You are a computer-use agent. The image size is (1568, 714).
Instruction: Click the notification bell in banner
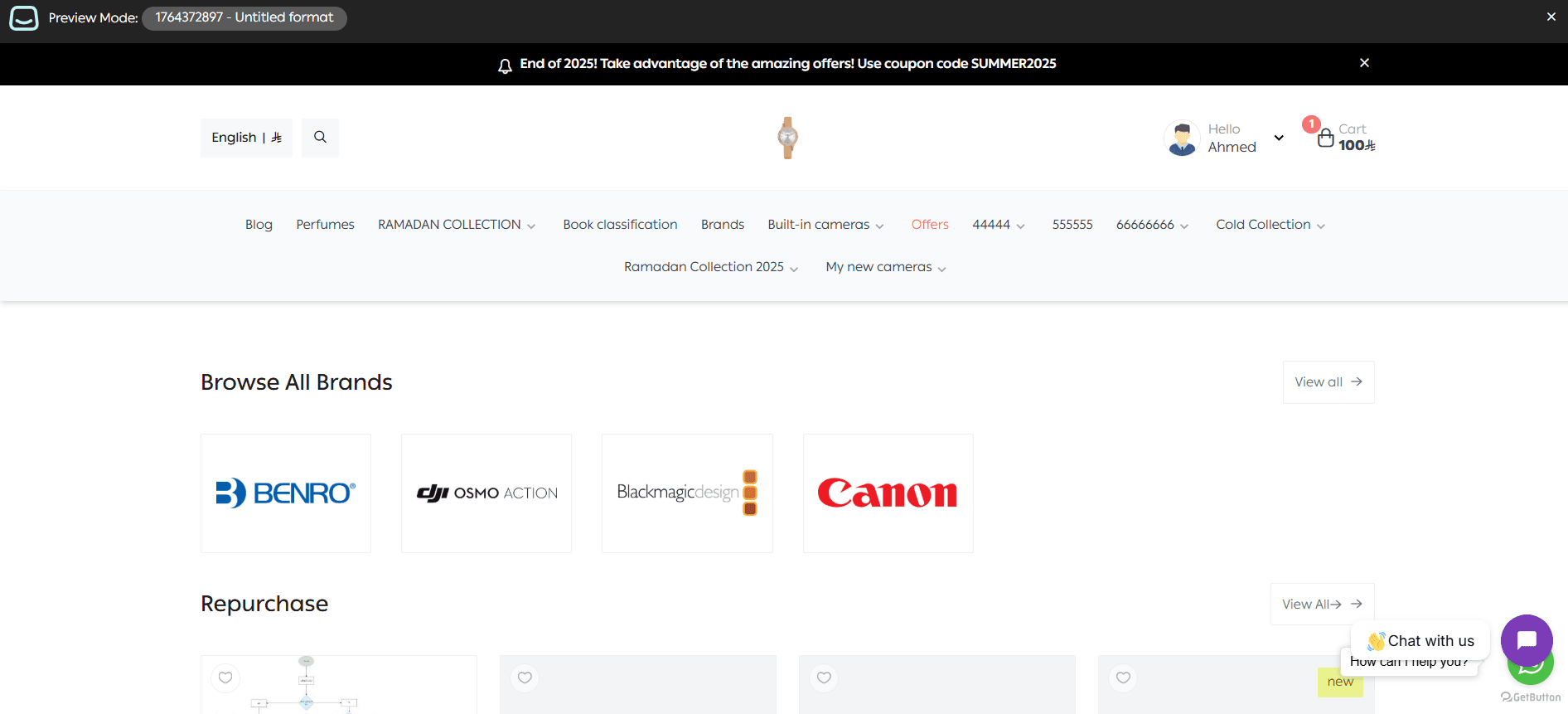point(505,66)
